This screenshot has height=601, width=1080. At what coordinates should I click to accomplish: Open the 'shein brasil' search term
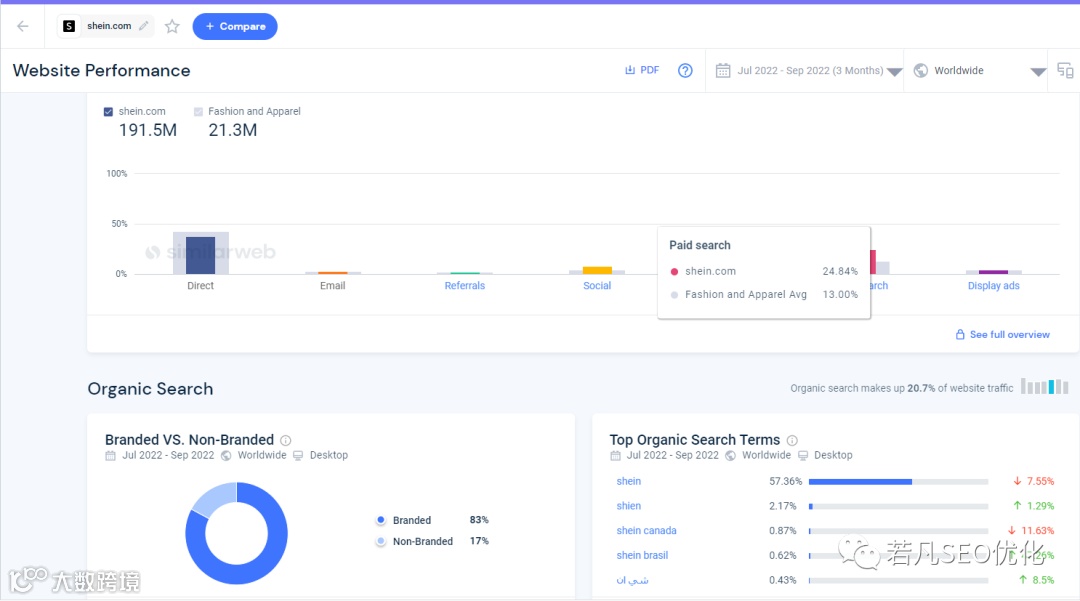point(642,556)
